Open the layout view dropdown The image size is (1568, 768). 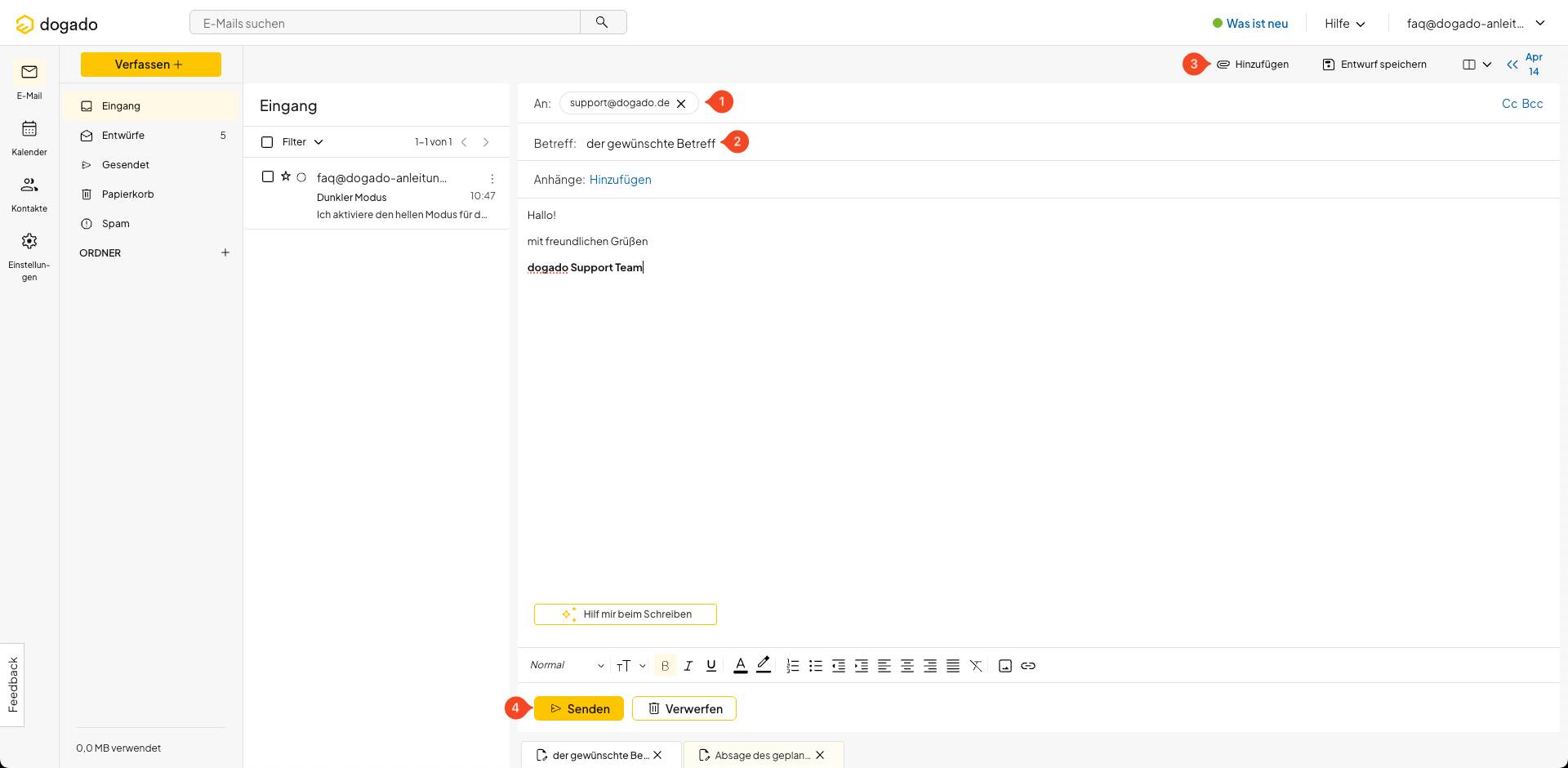pos(1477,65)
